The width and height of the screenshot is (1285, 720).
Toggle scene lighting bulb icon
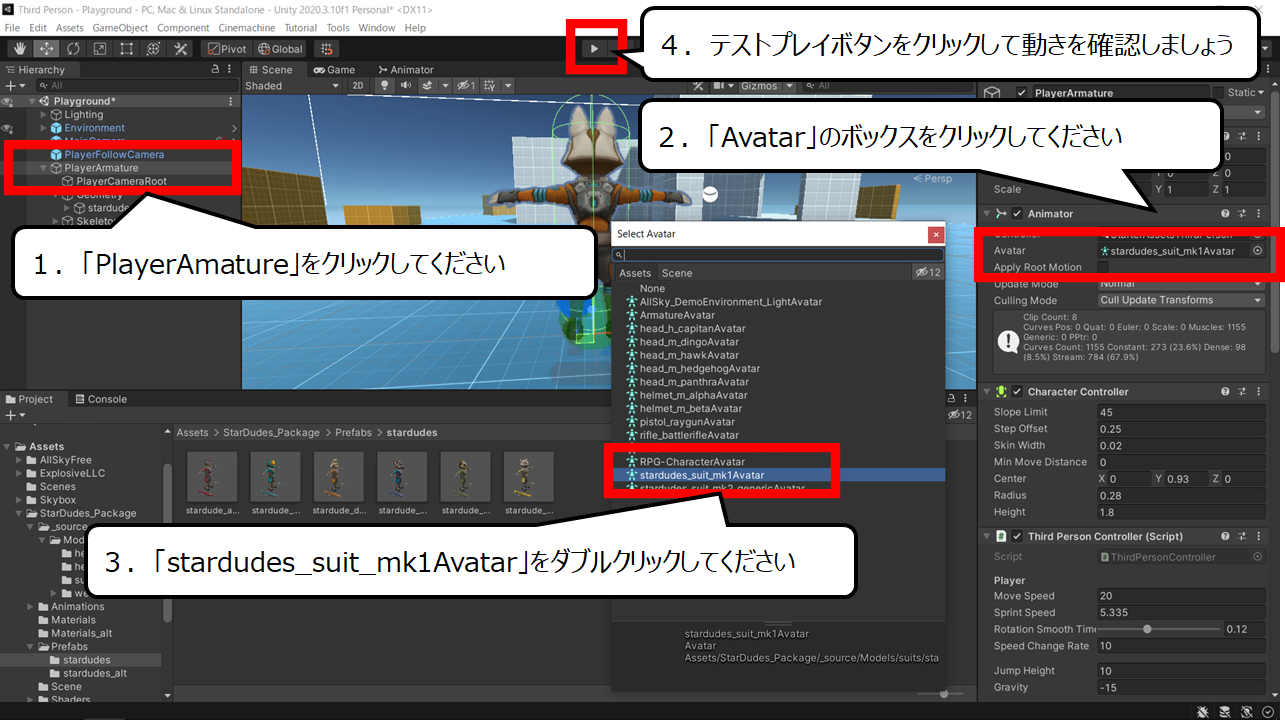383,86
